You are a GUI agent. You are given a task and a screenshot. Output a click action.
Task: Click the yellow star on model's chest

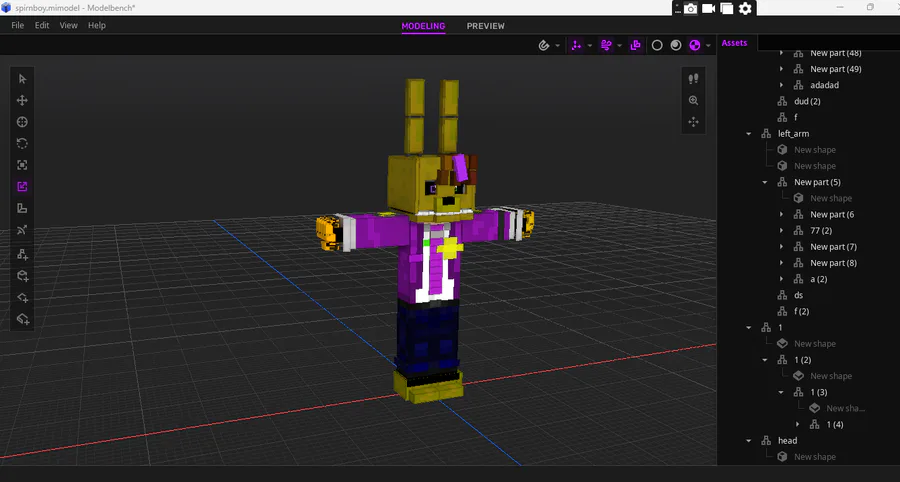coord(450,247)
